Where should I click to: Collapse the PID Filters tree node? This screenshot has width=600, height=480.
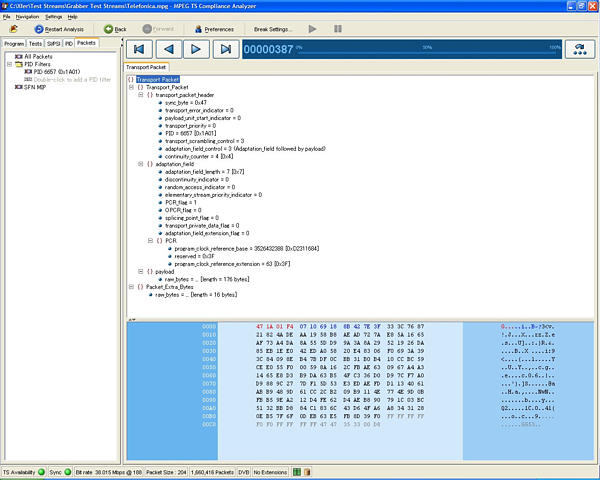(9, 64)
